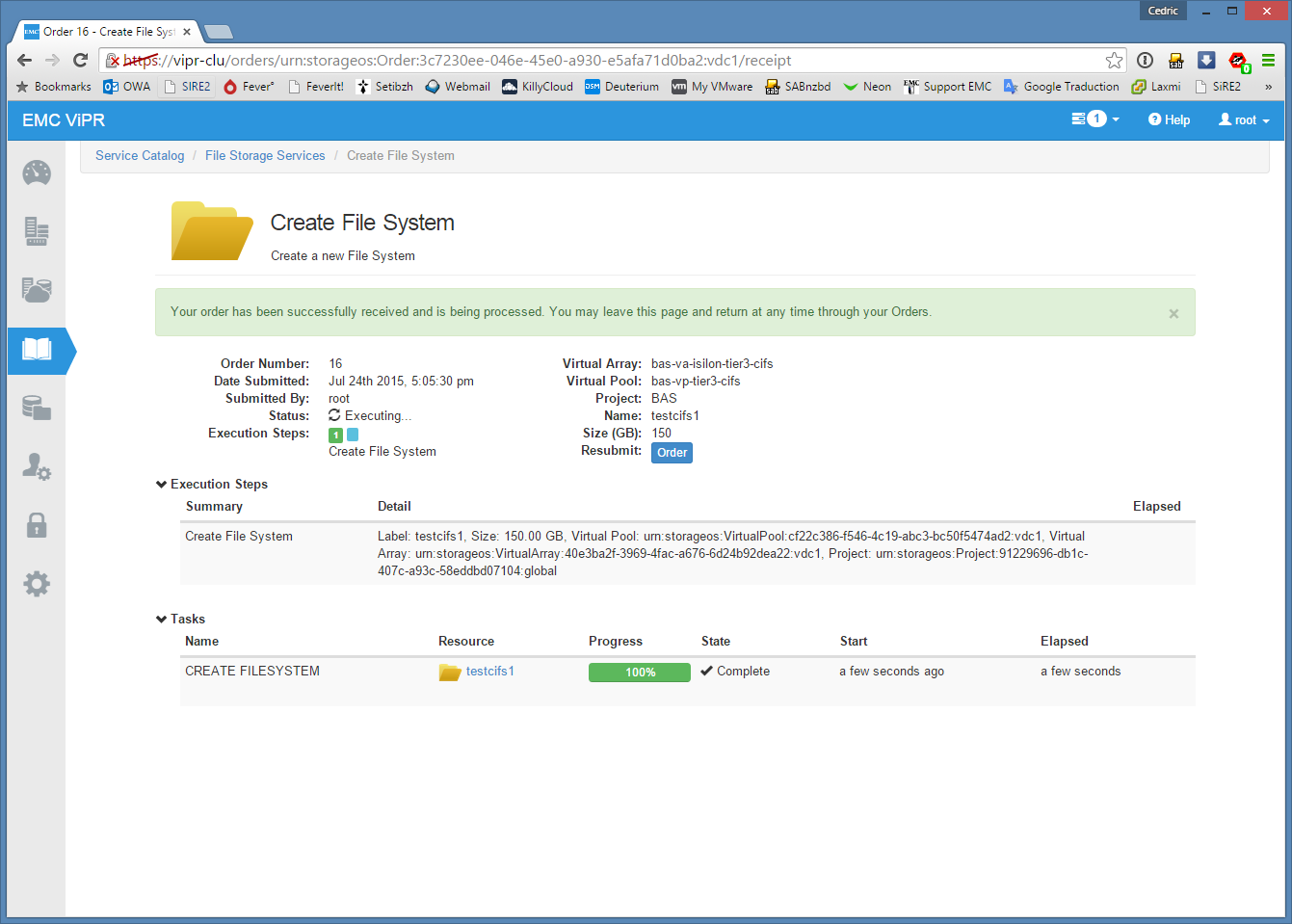Go to Service Catalog breadcrumb
The image size is (1292, 924).
click(140, 156)
